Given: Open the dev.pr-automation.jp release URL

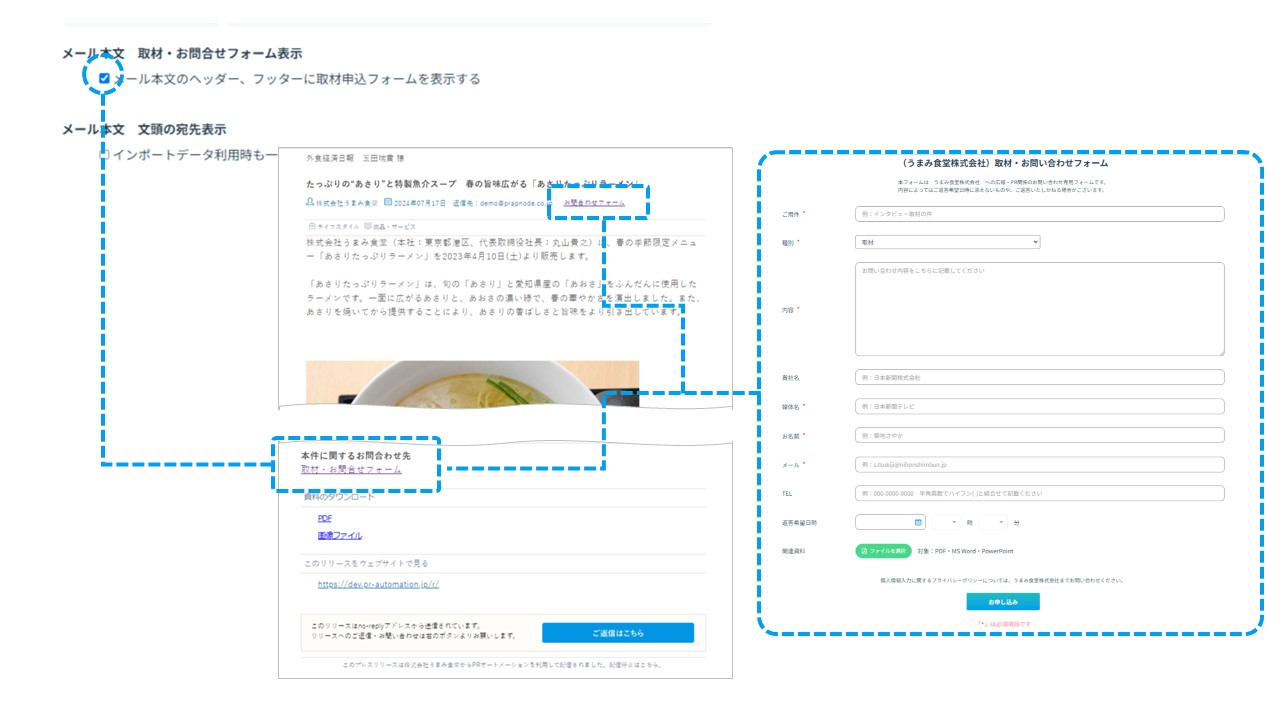Looking at the screenshot, I should coord(378,584).
